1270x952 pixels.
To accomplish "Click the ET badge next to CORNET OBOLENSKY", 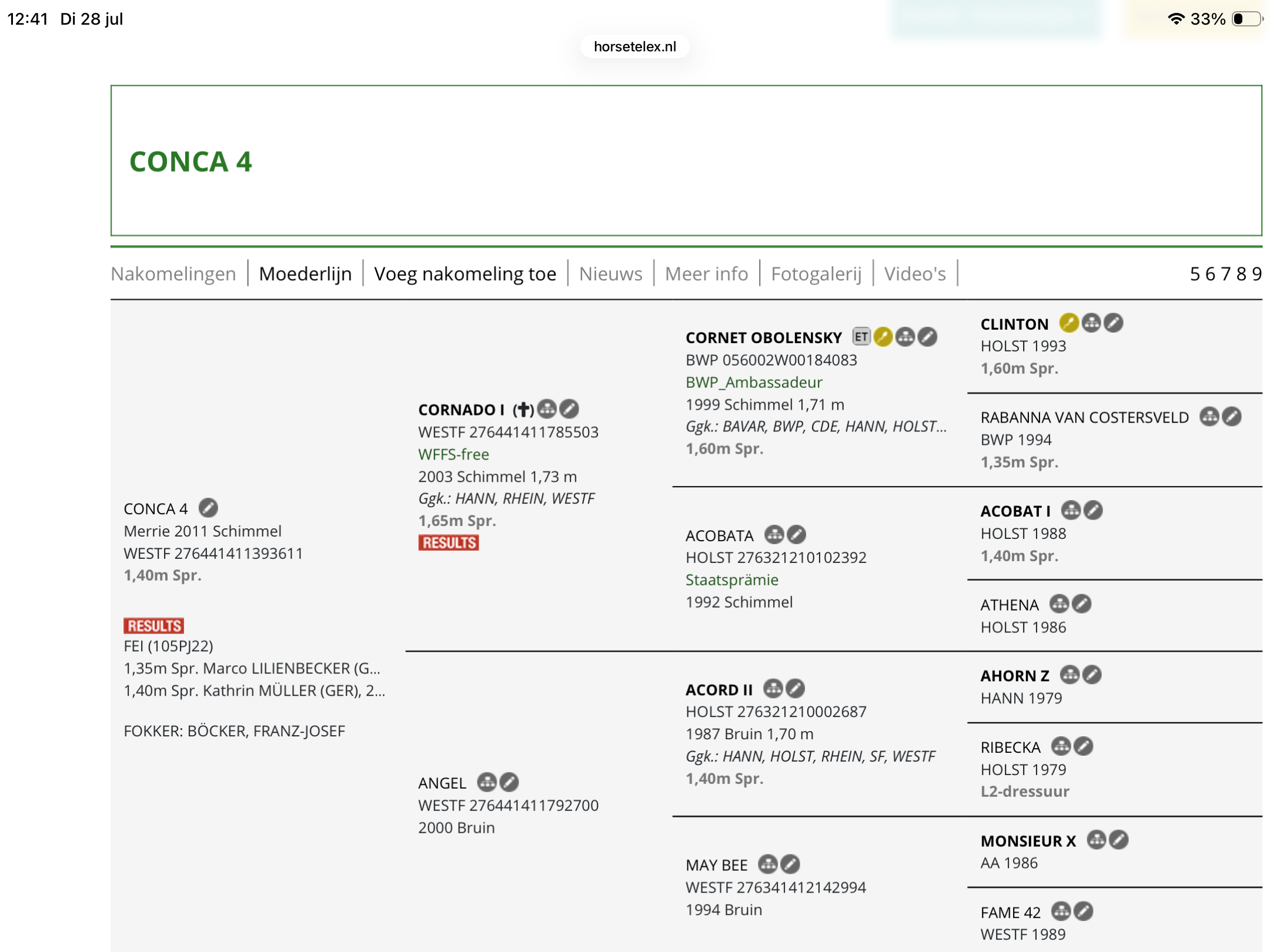I will click(x=861, y=337).
